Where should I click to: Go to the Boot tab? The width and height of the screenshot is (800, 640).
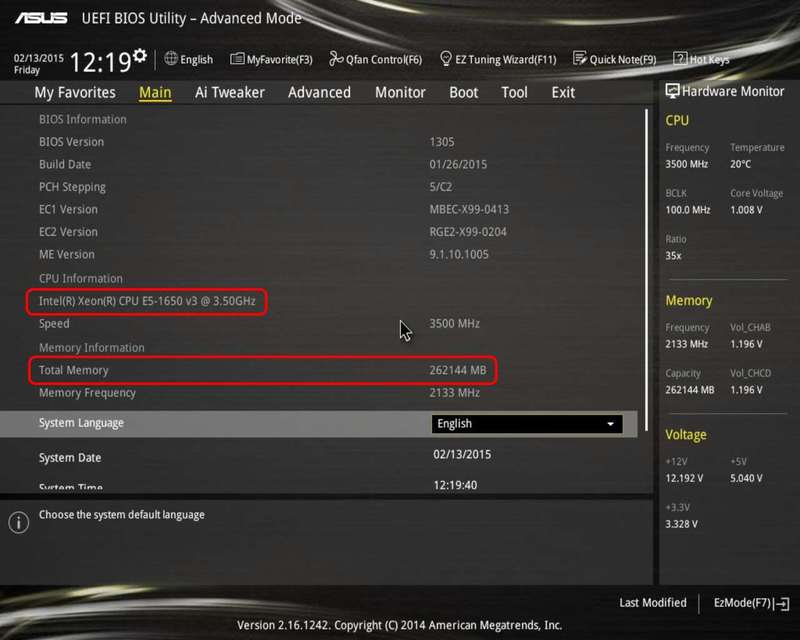pos(463,92)
